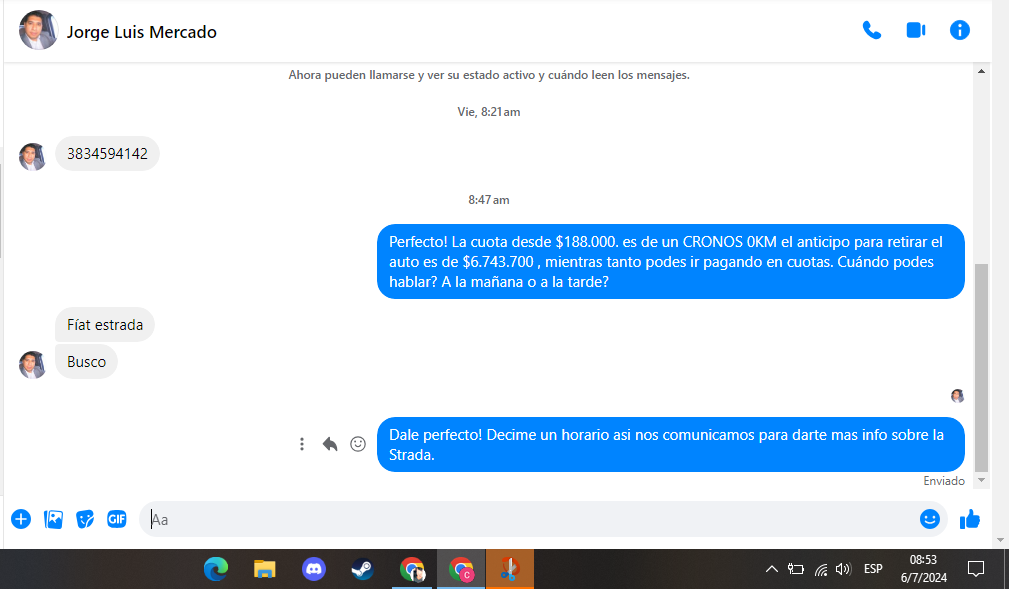Switch ESP keyboard language indicator
The width and height of the screenshot is (1009, 589).
[873, 569]
